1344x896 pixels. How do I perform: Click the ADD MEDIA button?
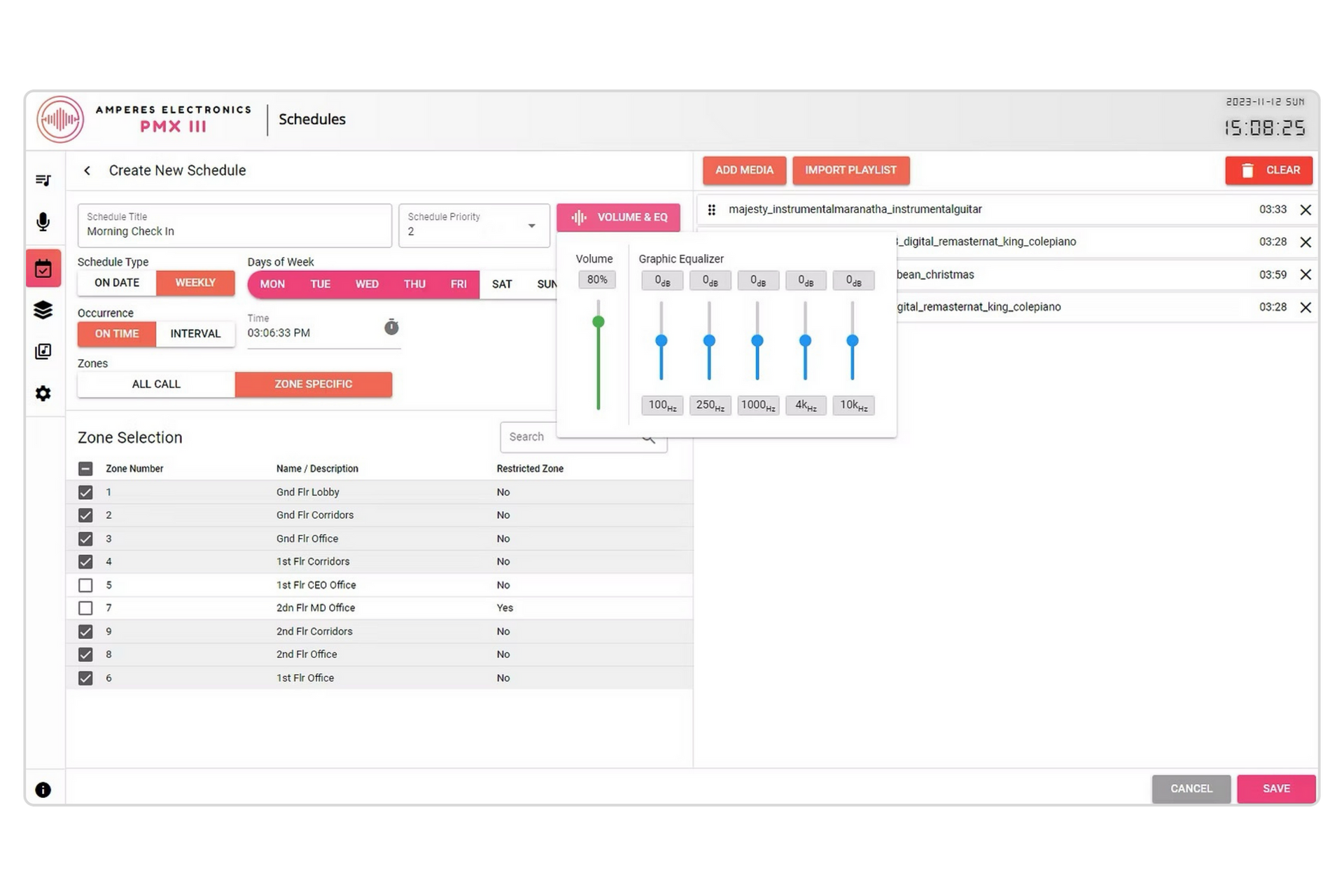[x=744, y=170]
